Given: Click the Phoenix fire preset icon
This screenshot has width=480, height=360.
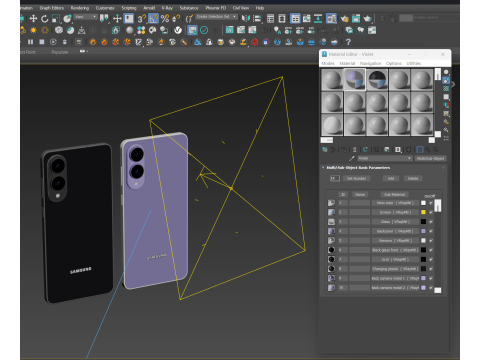Looking at the screenshot, I should click(93, 42).
